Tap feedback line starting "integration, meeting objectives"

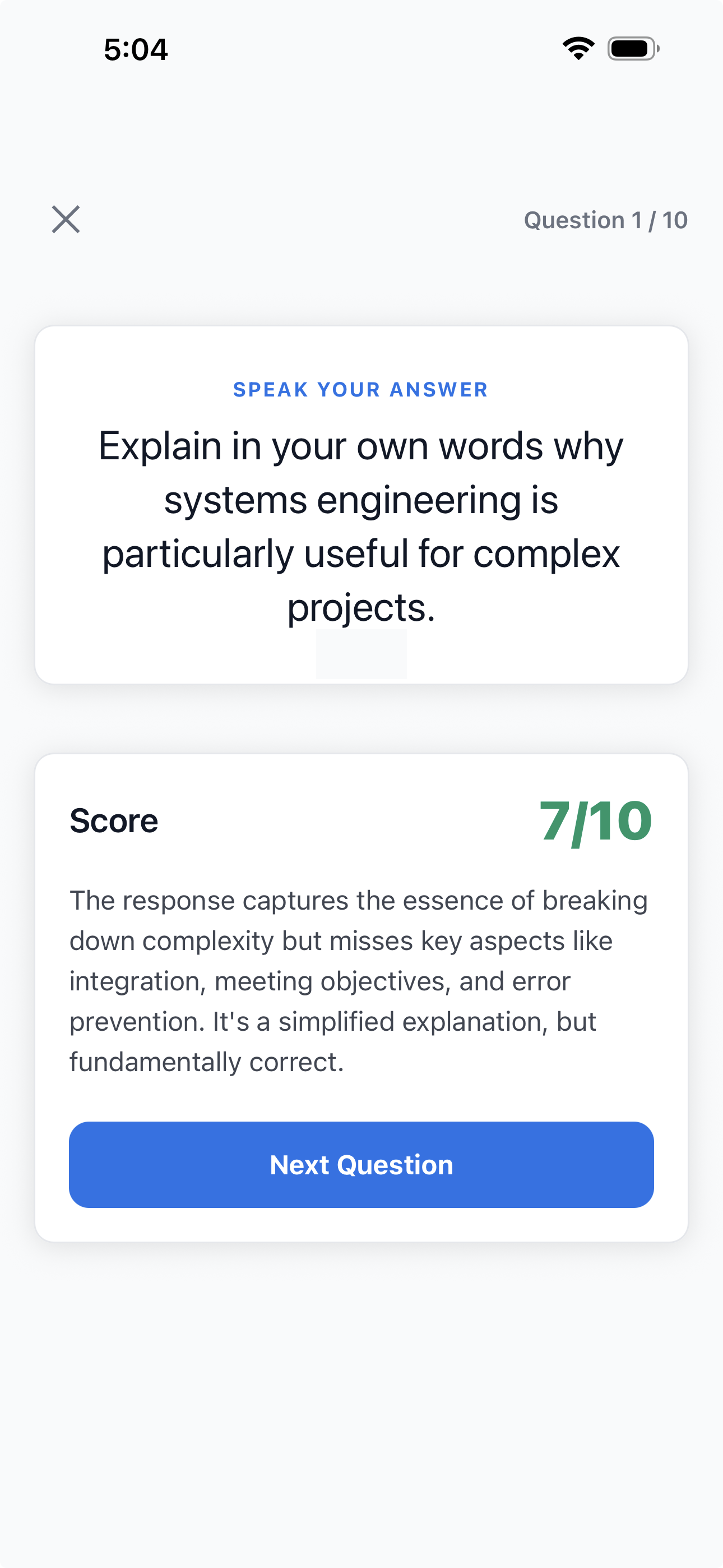click(x=320, y=981)
